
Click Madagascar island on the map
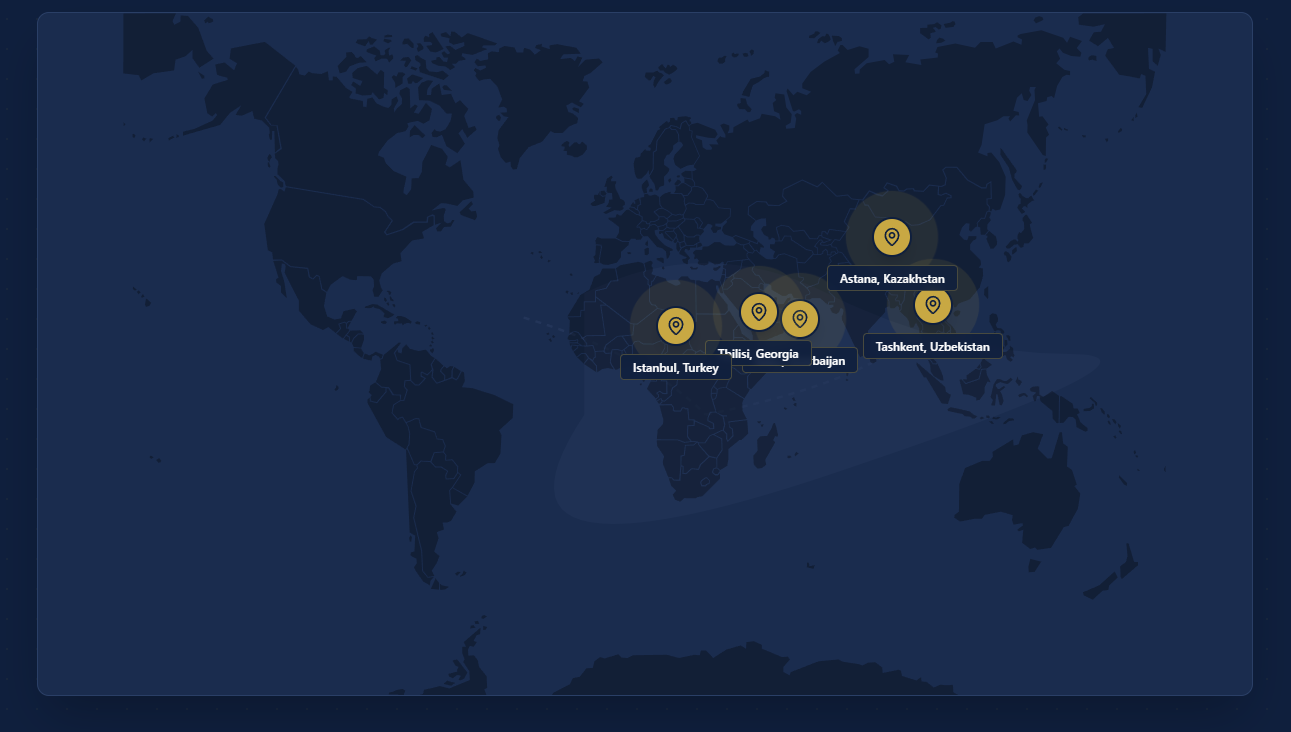tap(765, 445)
